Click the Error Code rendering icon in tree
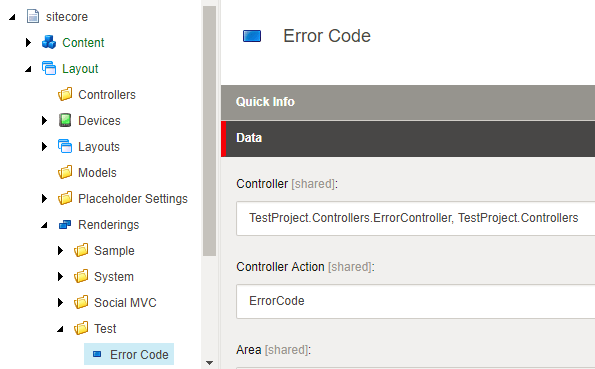The height and width of the screenshot is (369, 595). (x=97, y=354)
